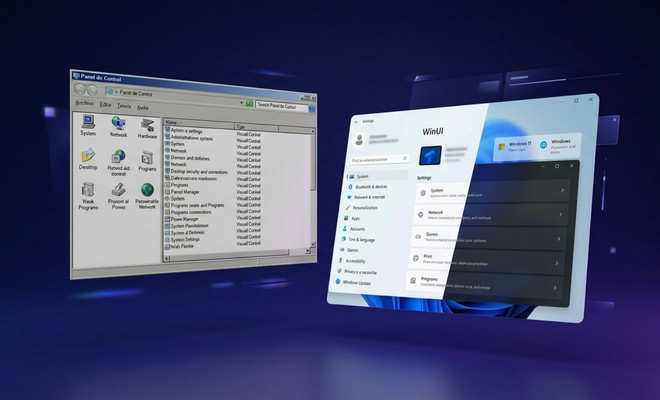Select Gamin in Settings sidebar
660x400 pixels.
(349, 250)
